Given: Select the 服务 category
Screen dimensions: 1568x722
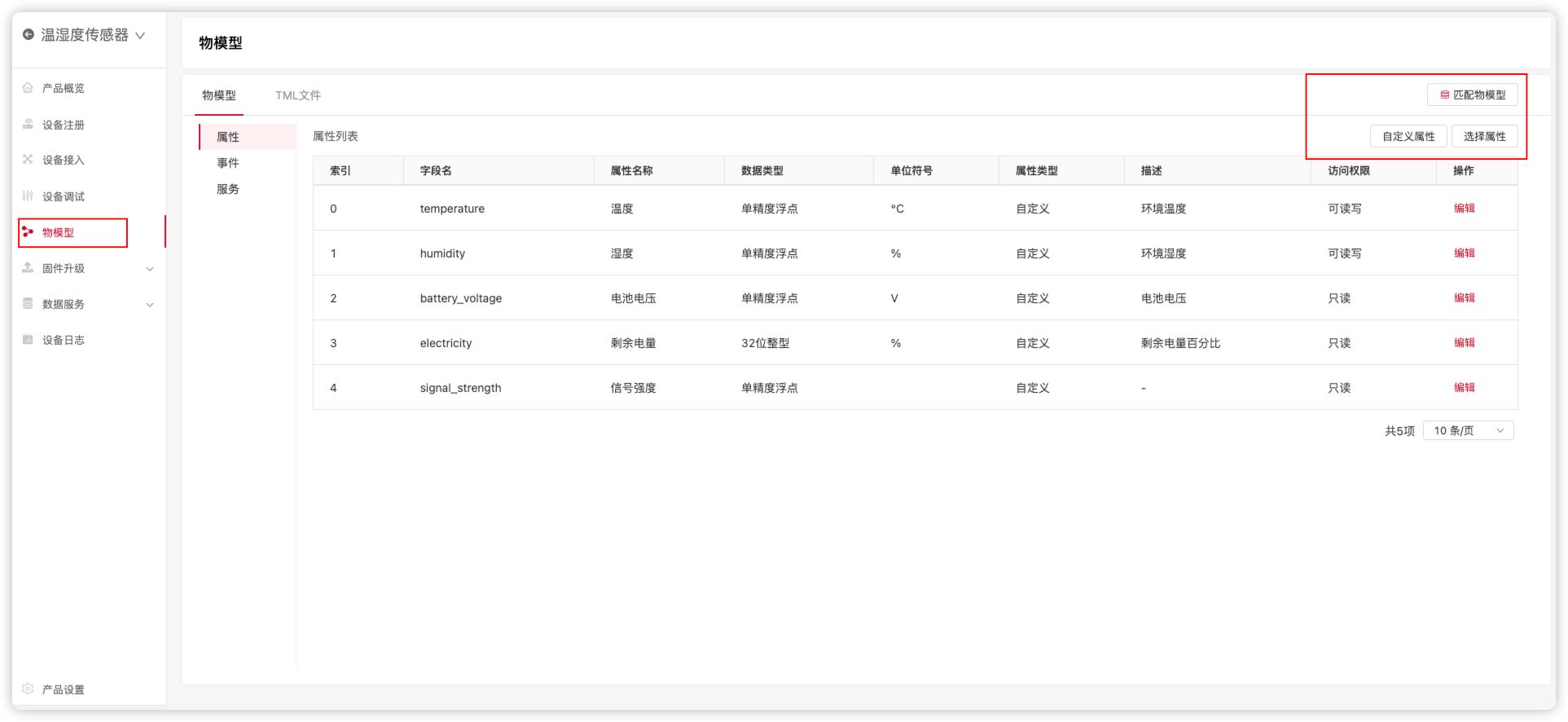Looking at the screenshot, I should pos(228,189).
